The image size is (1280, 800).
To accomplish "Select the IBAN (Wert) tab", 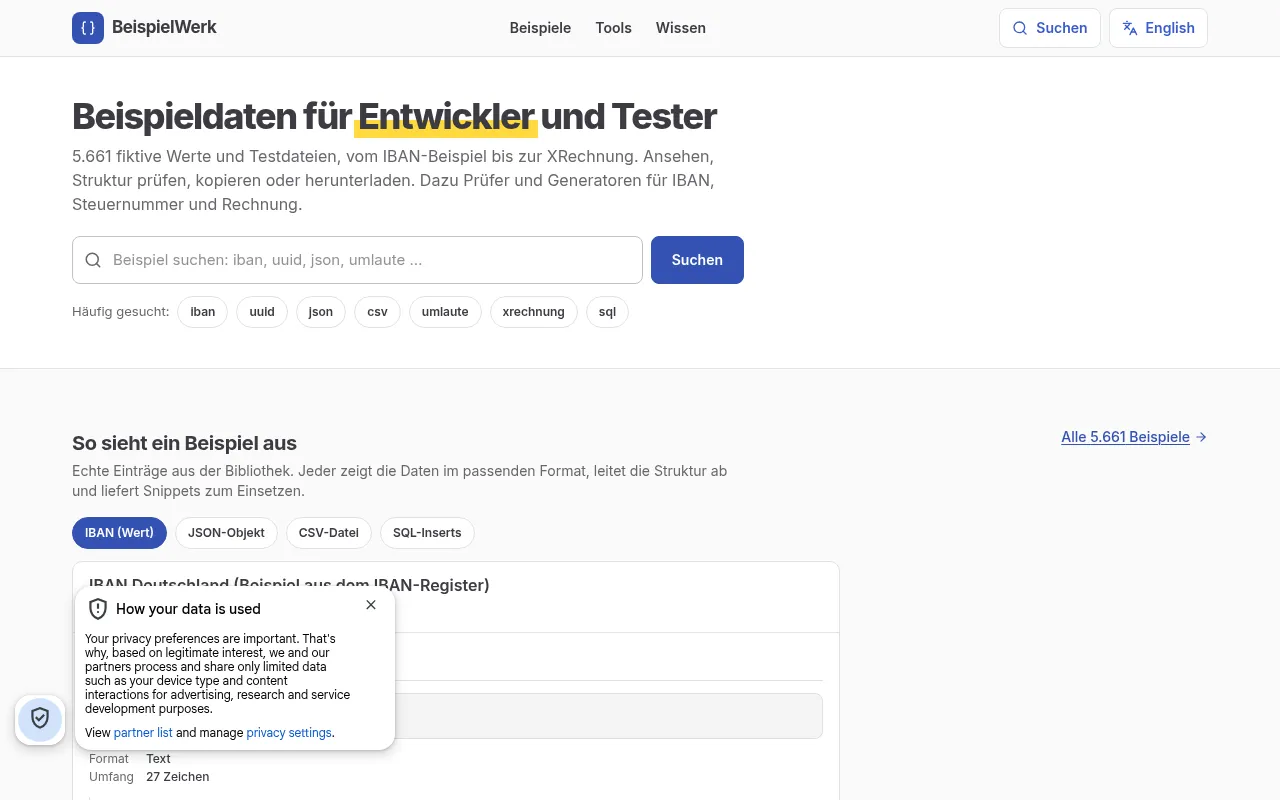I will click(119, 533).
